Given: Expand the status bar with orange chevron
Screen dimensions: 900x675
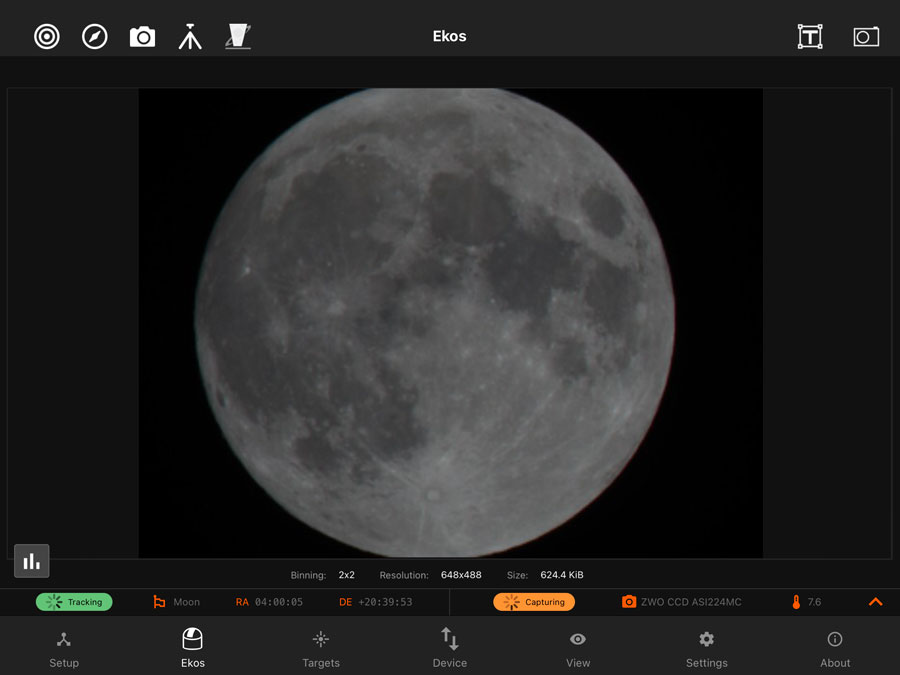Looking at the screenshot, I should (x=875, y=602).
